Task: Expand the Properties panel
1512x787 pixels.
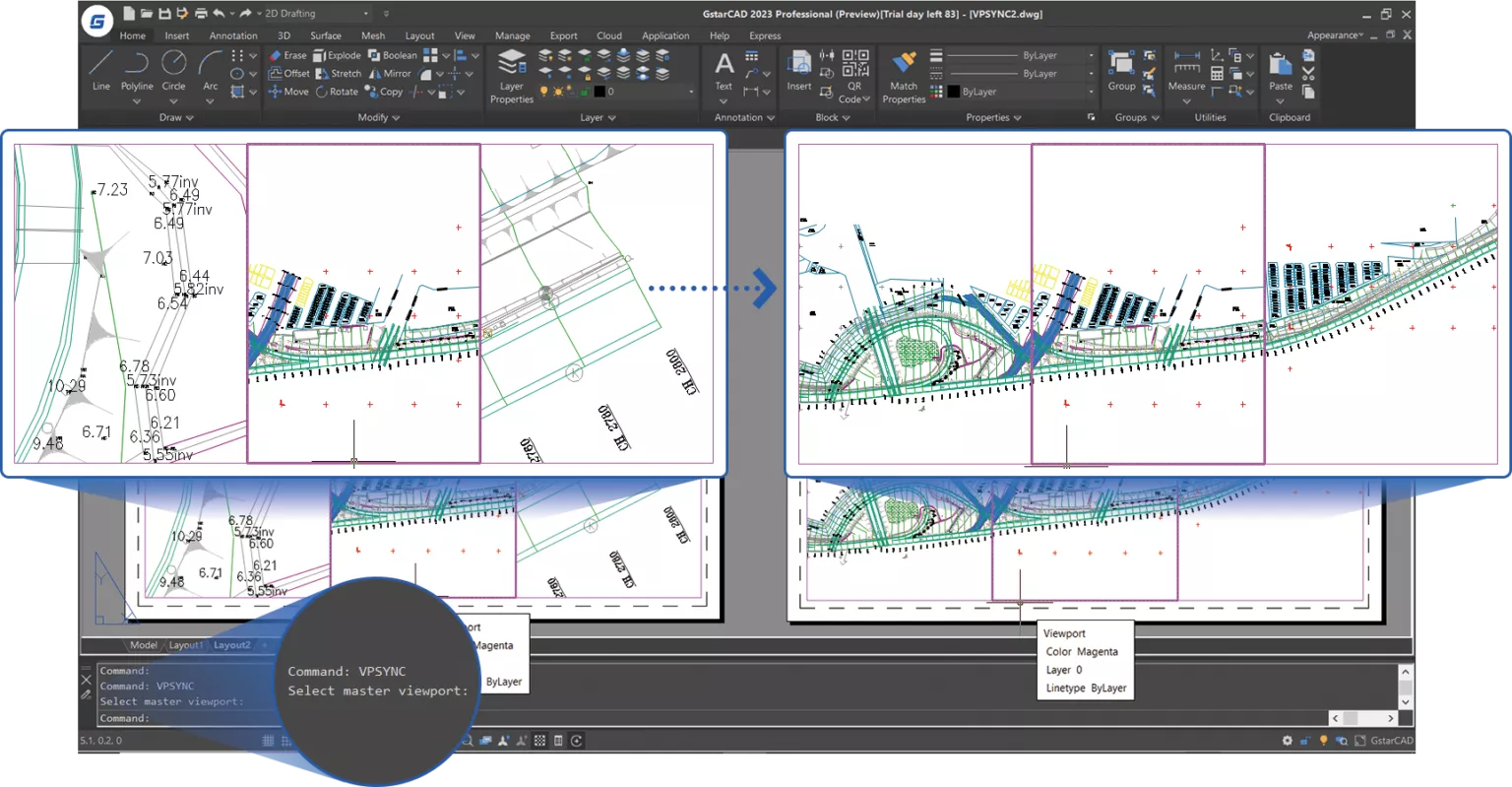Action: pos(993,117)
